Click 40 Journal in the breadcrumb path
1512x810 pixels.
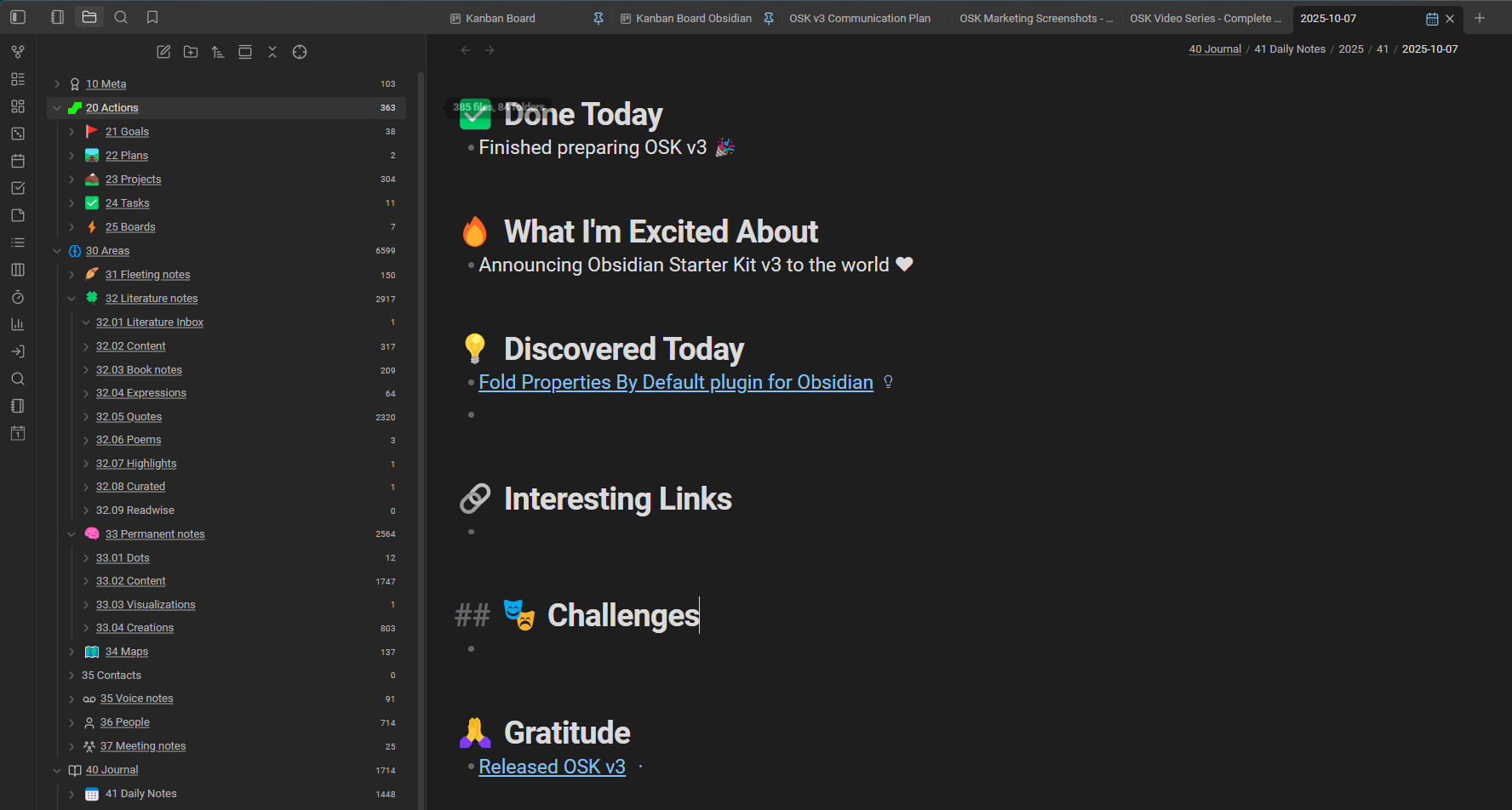pos(1215,49)
